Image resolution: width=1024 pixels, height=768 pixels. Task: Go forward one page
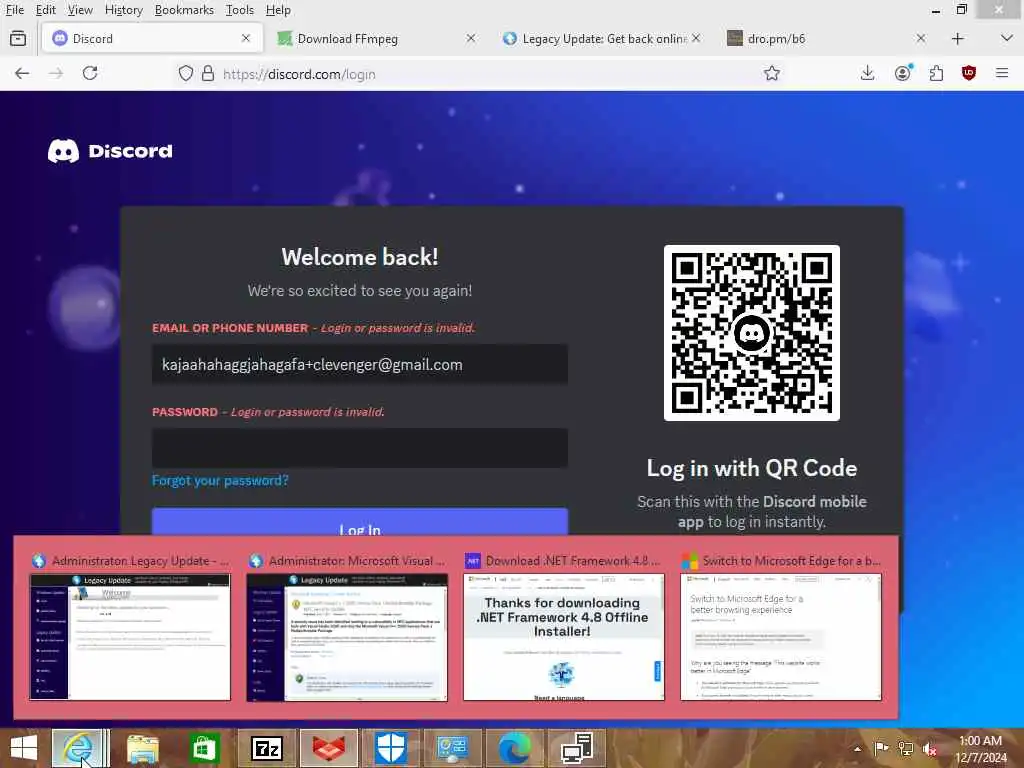point(56,73)
